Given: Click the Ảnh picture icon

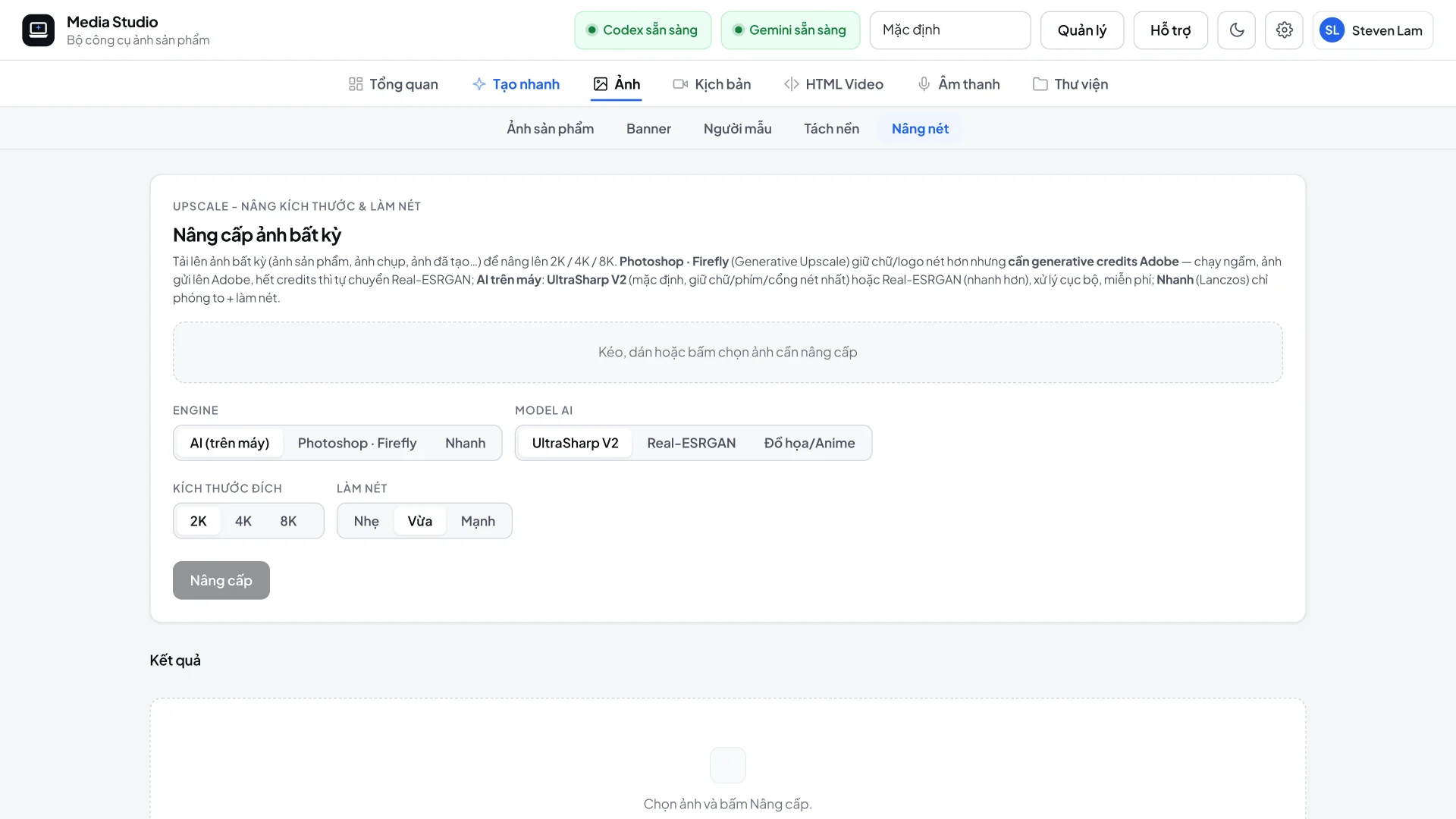Looking at the screenshot, I should (x=601, y=84).
